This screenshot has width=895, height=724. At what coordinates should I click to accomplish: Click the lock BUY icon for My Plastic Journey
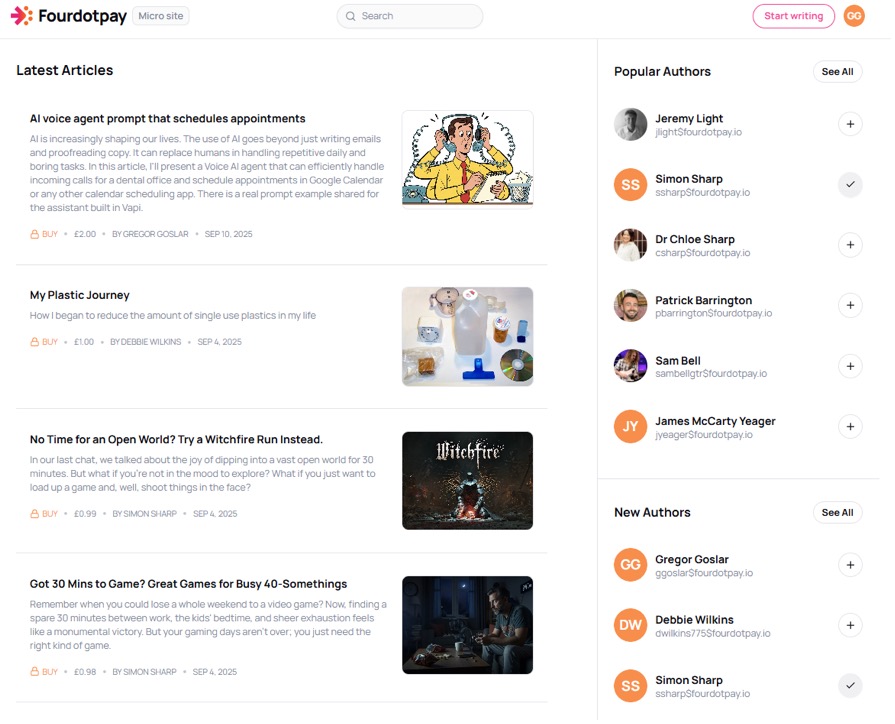[35, 343]
